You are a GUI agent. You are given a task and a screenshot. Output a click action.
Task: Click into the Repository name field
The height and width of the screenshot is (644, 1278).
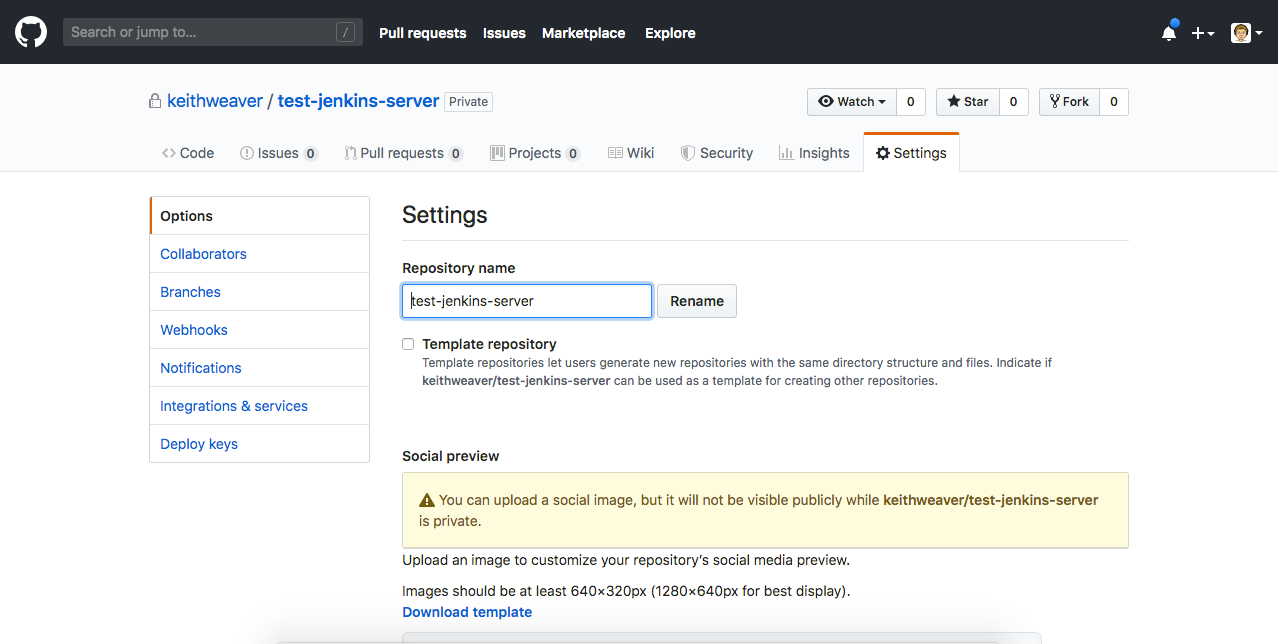(x=527, y=301)
